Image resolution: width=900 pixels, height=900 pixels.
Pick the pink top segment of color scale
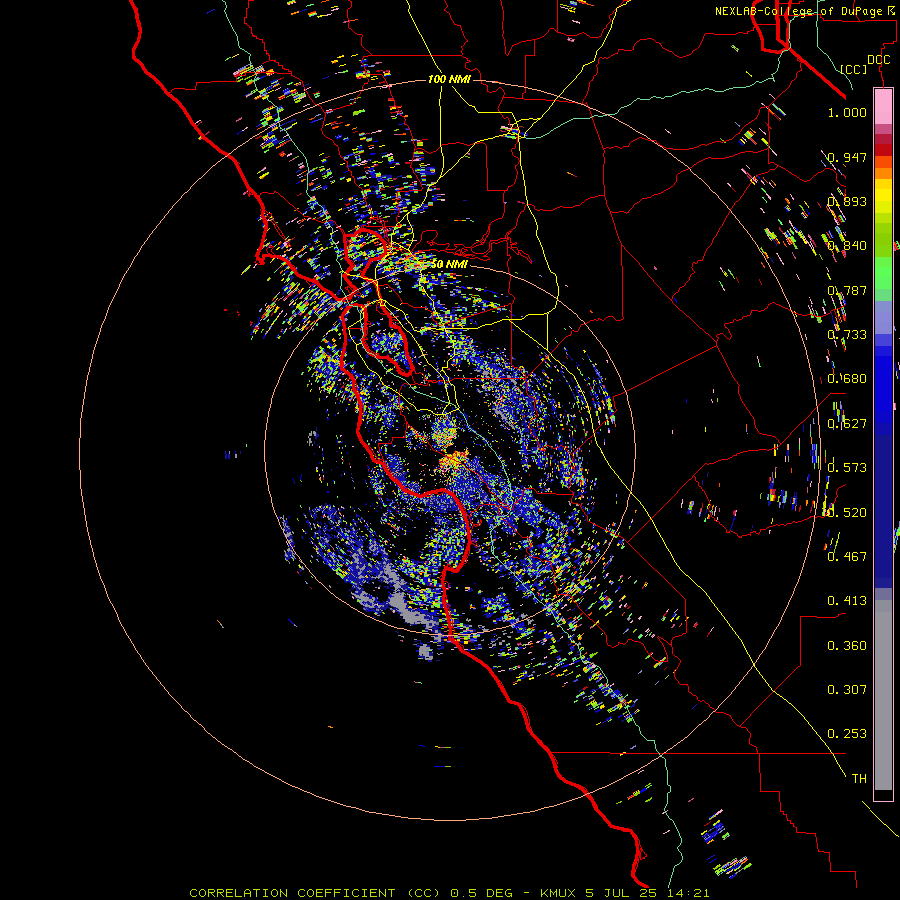coord(883,106)
